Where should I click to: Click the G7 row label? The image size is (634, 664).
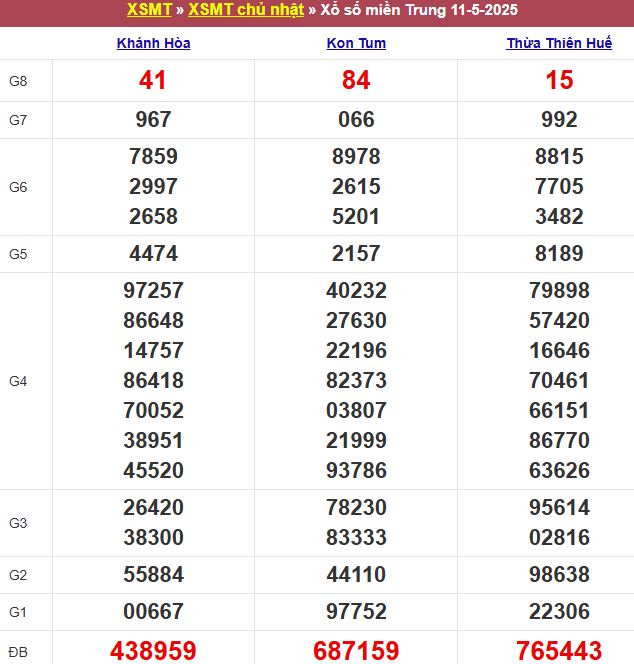[18, 120]
